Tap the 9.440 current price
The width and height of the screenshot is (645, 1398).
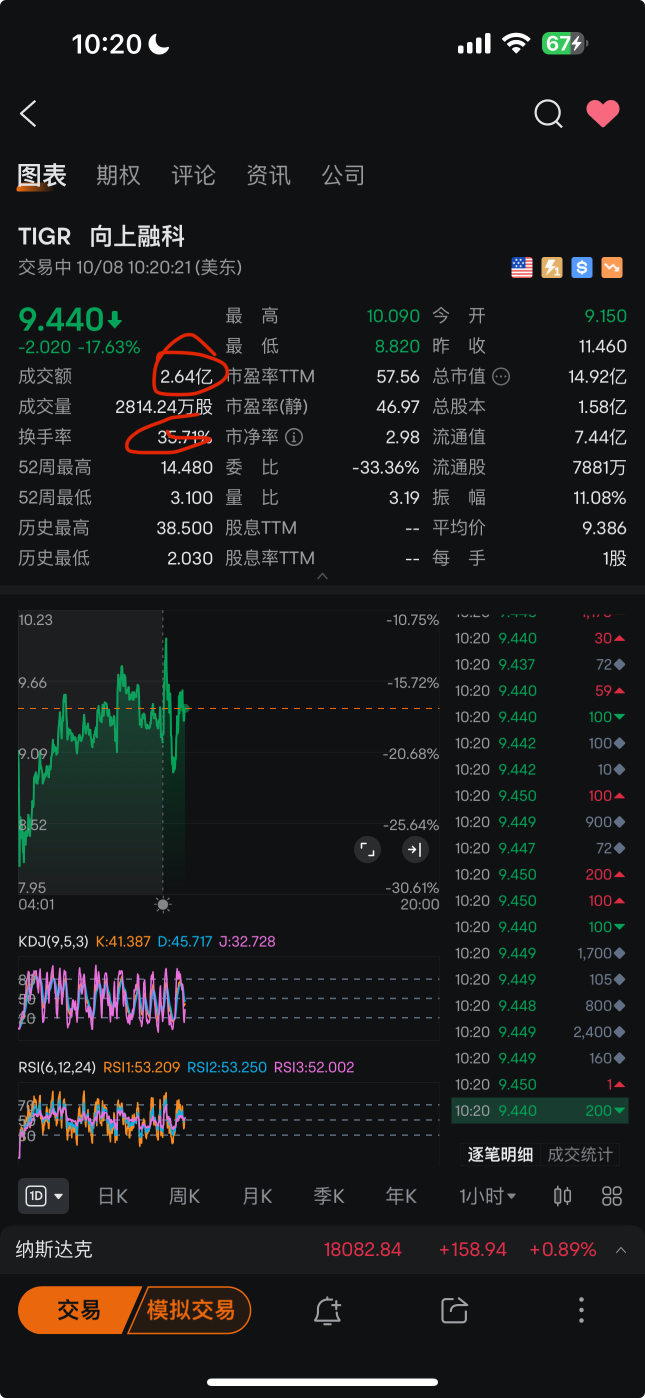coord(62,320)
